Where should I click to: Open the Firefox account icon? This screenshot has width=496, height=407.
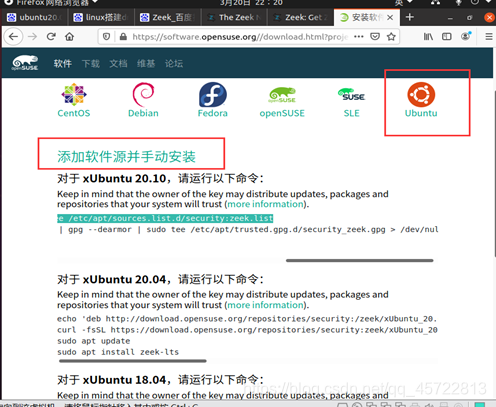(466, 36)
